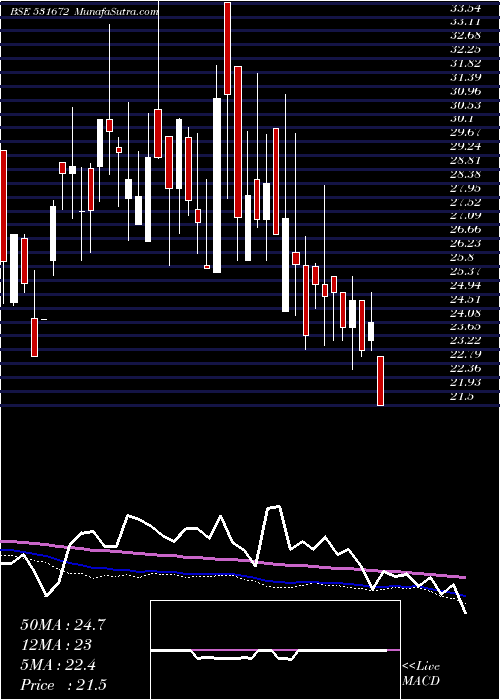Screen dimensions: 500x700
Task: Click the <<Live MACD label
Action: point(421,674)
